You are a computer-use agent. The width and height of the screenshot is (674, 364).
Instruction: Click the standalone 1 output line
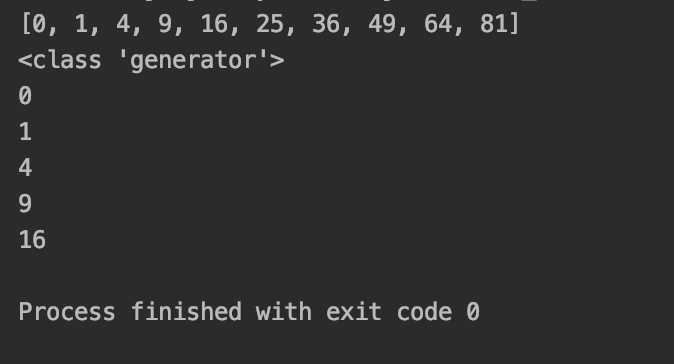point(25,132)
